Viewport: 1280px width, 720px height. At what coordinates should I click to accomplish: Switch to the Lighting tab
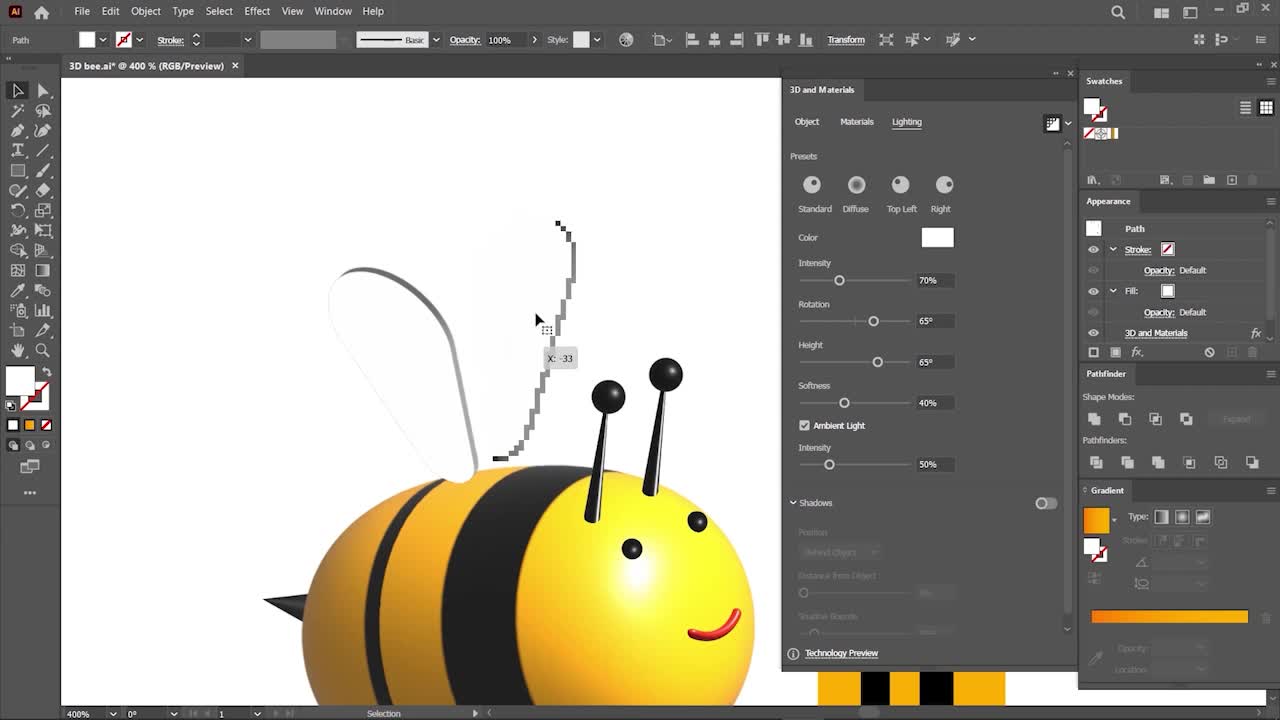click(907, 122)
